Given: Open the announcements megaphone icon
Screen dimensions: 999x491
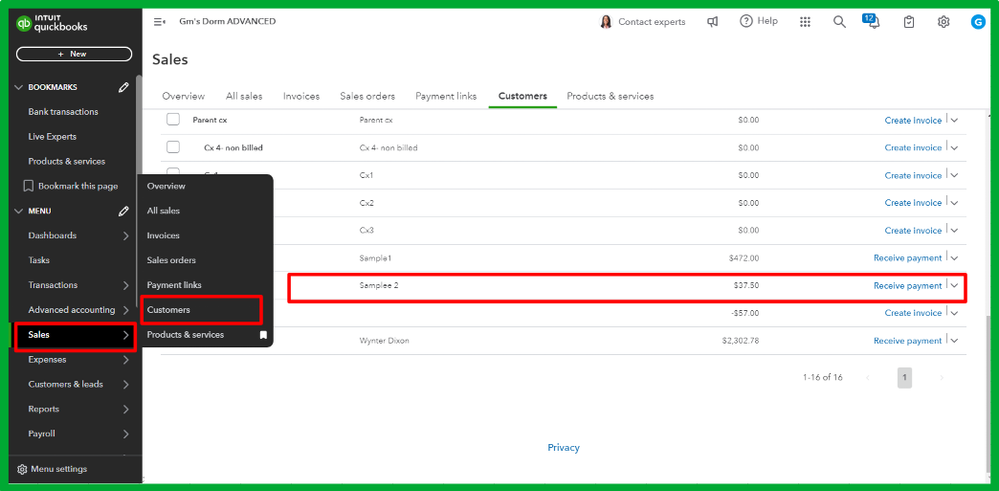Looking at the screenshot, I should click(x=712, y=22).
